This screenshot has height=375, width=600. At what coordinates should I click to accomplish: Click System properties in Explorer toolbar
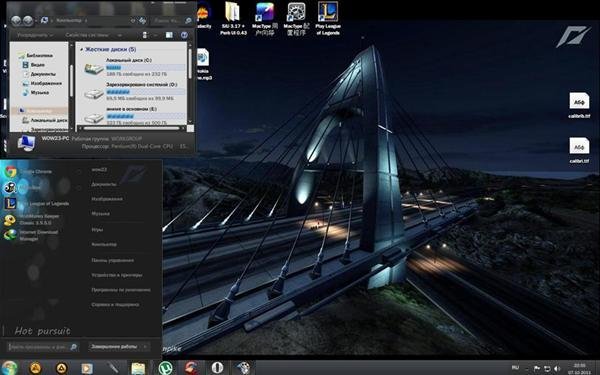point(87,35)
